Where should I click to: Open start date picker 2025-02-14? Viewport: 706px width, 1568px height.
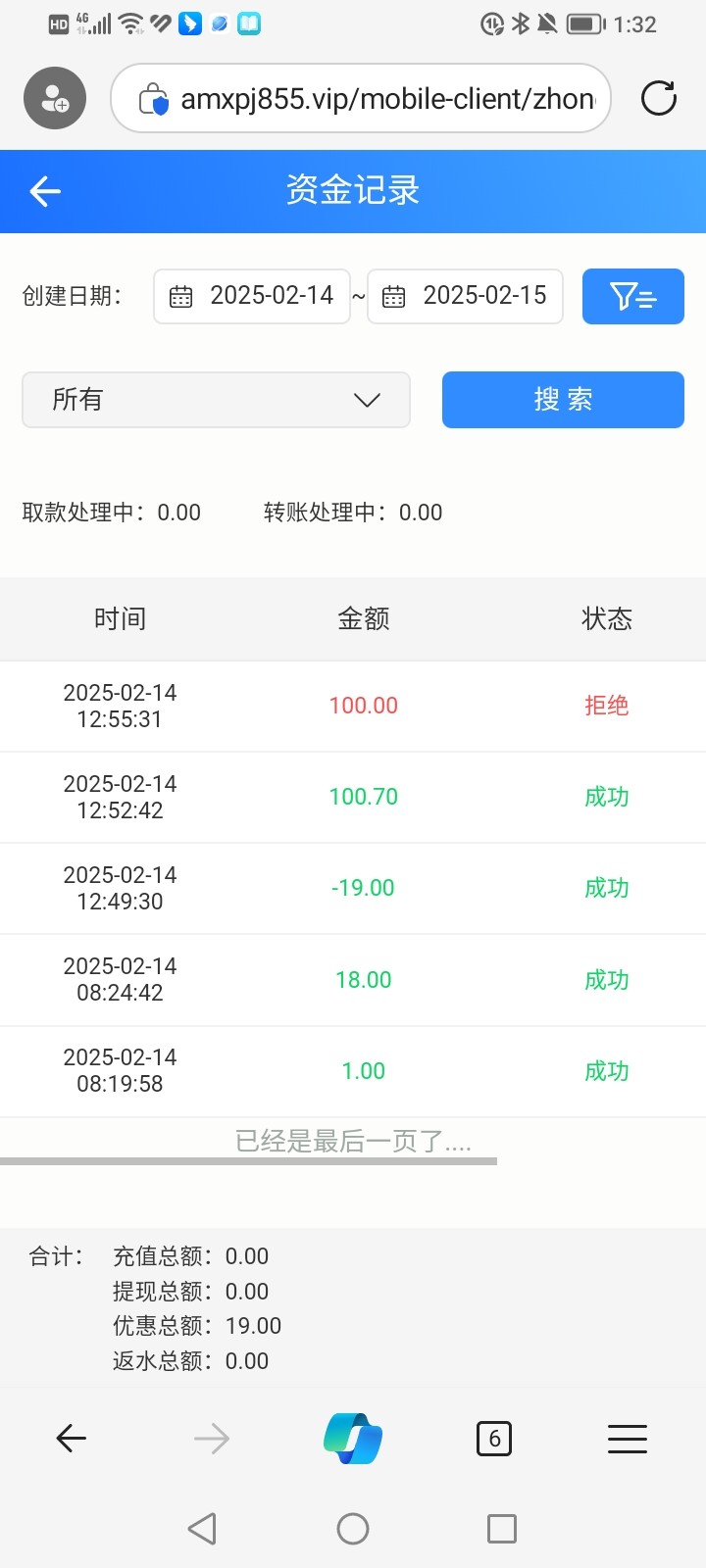pyautogui.click(x=252, y=296)
